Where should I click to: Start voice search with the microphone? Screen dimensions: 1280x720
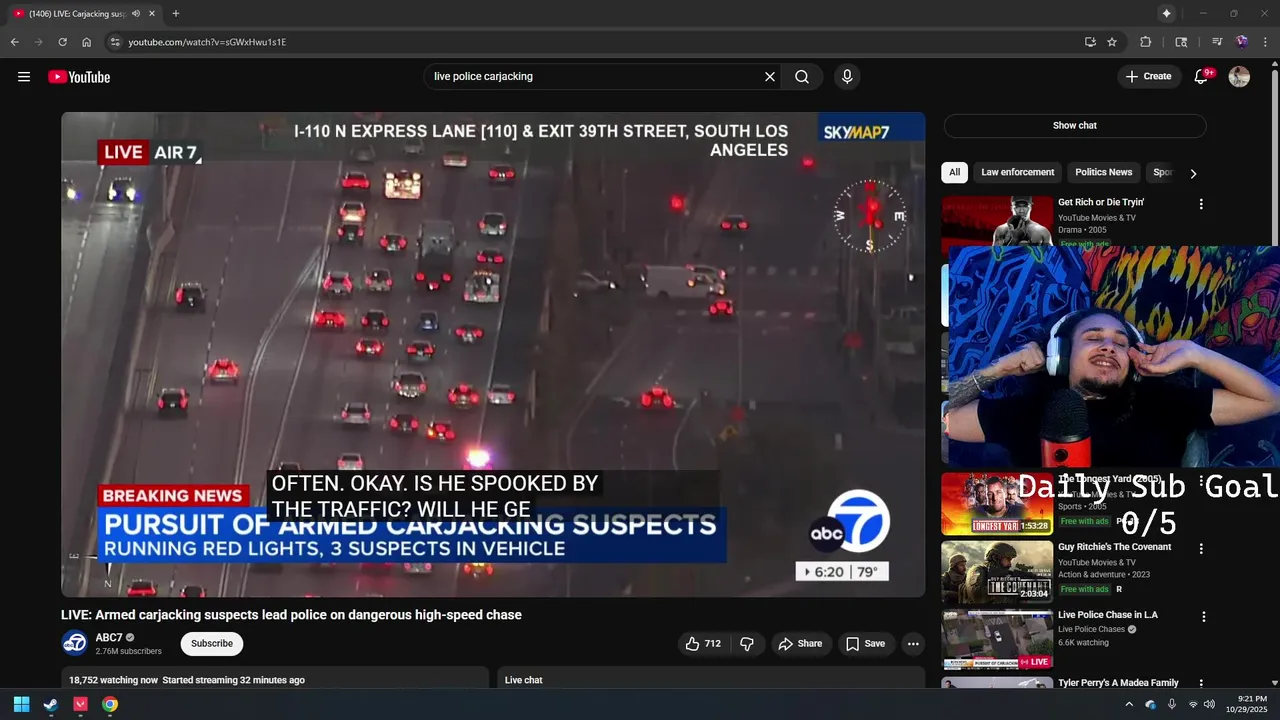[847, 77]
